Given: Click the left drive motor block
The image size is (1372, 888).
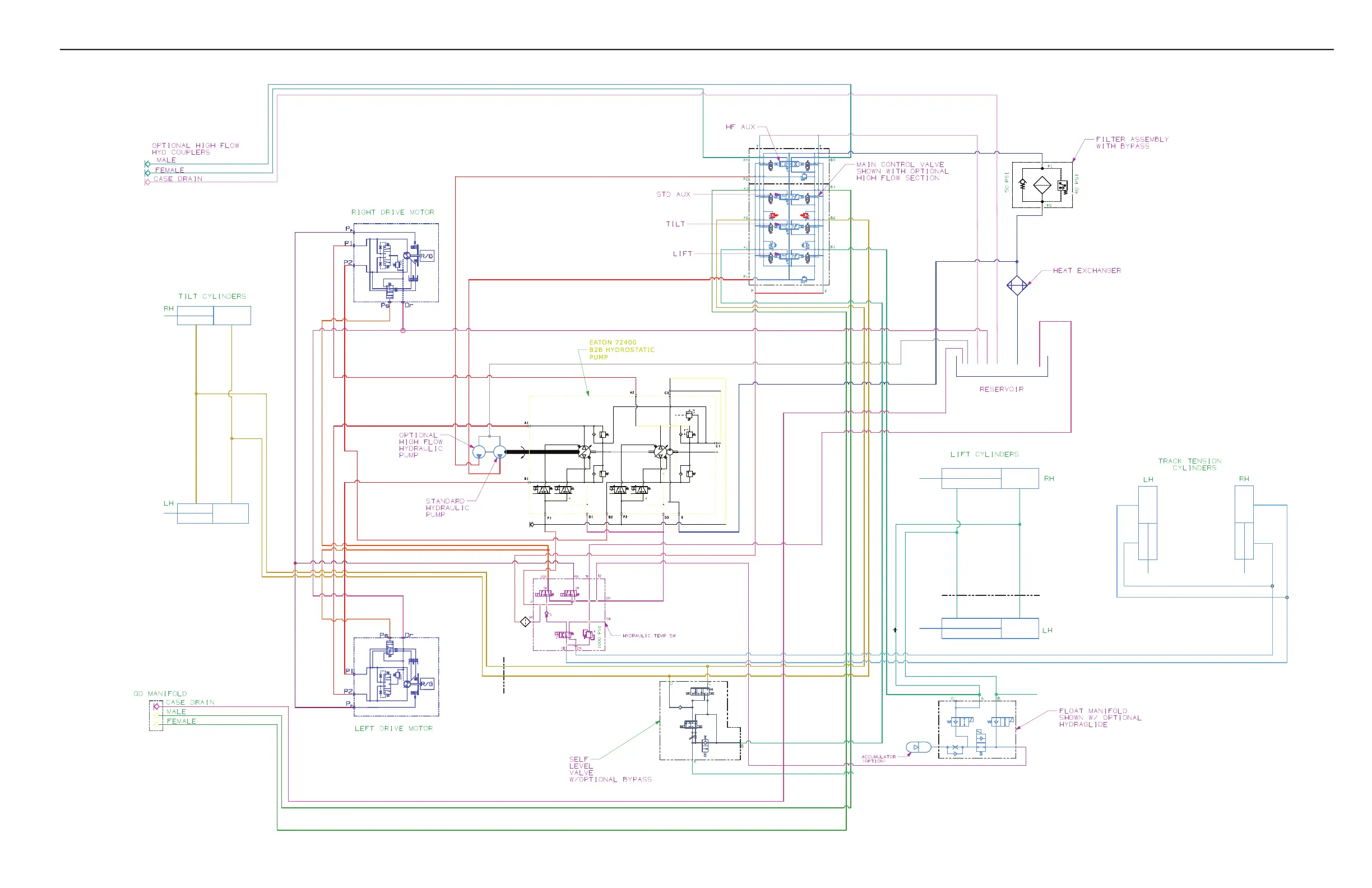Looking at the screenshot, I should [x=396, y=677].
